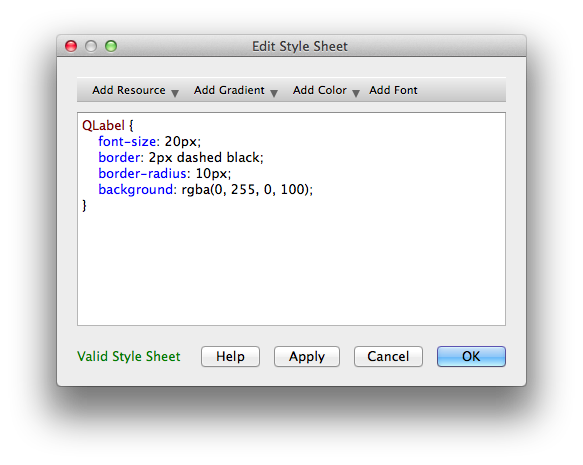
Task: Apply the style sheet changes
Action: pyautogui.click(x=307, y=356)
